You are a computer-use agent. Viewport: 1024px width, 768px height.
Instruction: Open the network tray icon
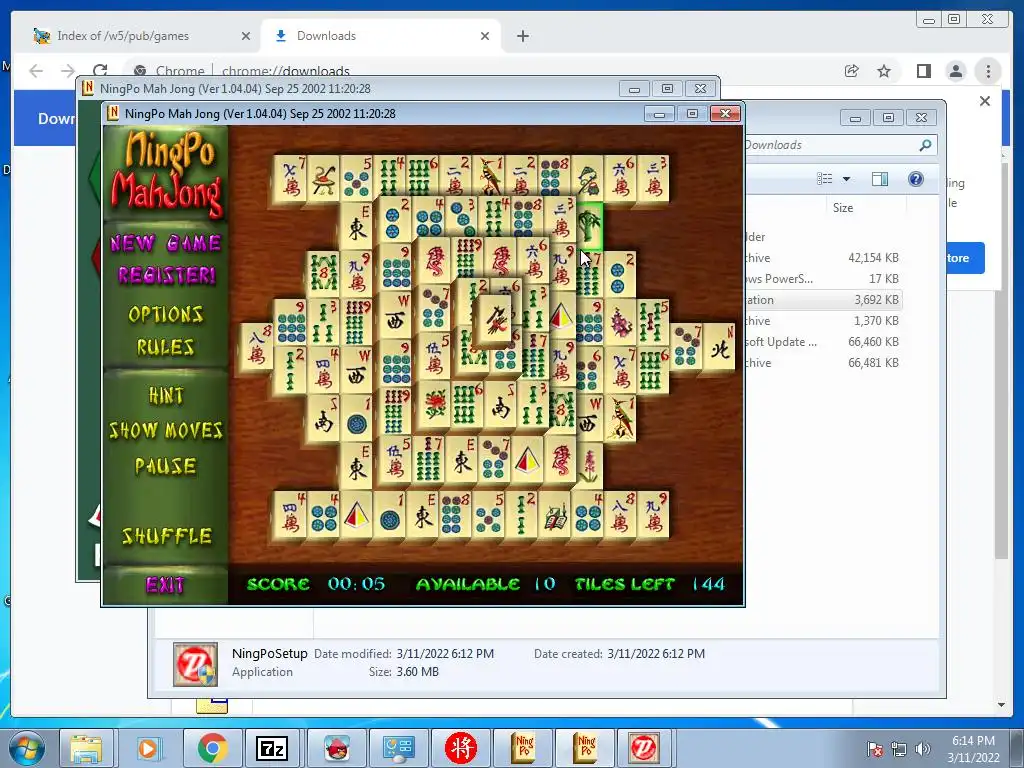pos(899,749)
